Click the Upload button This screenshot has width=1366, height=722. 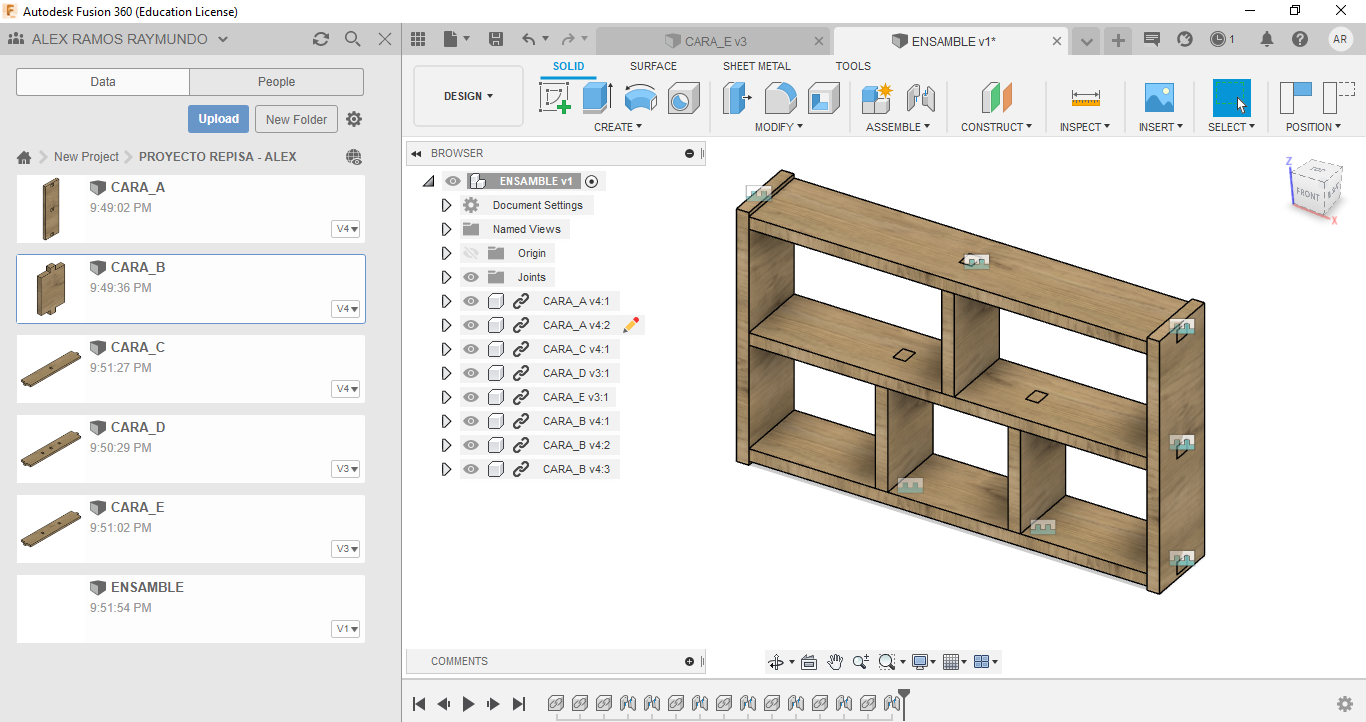coord(218,119)
